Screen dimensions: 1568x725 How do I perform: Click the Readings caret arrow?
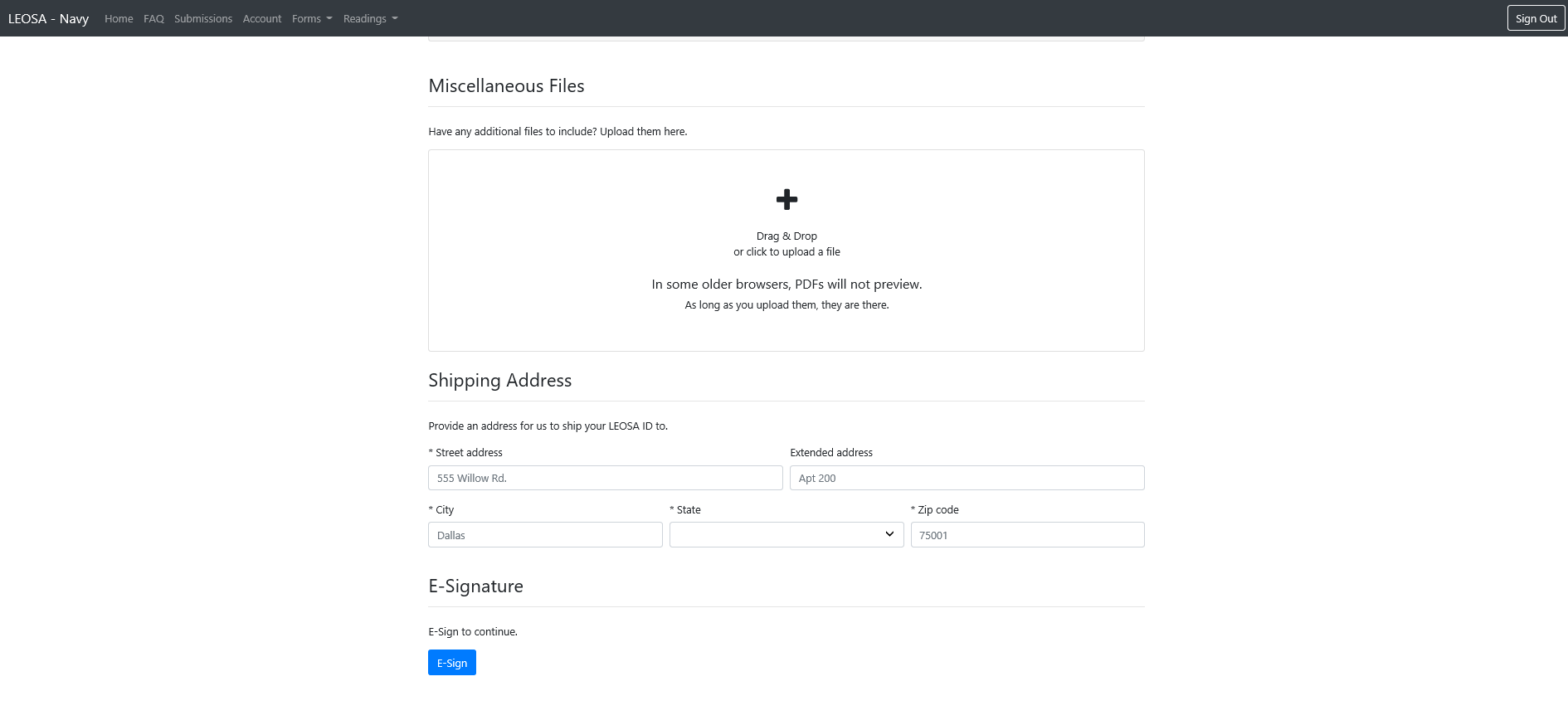coord(395,18)
